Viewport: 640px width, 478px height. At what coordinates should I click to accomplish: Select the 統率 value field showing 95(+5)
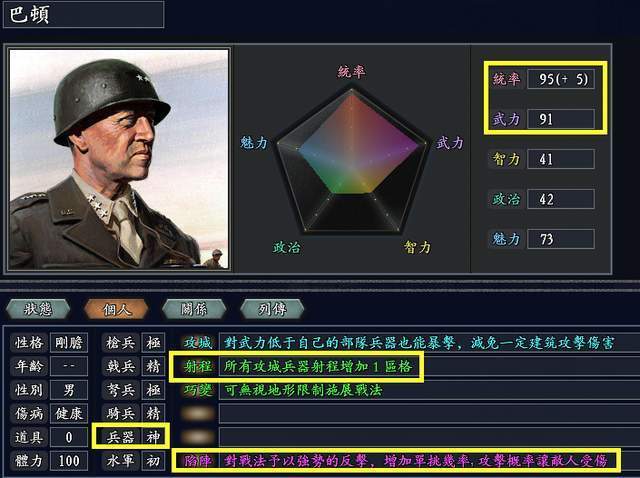coord(560,80)
